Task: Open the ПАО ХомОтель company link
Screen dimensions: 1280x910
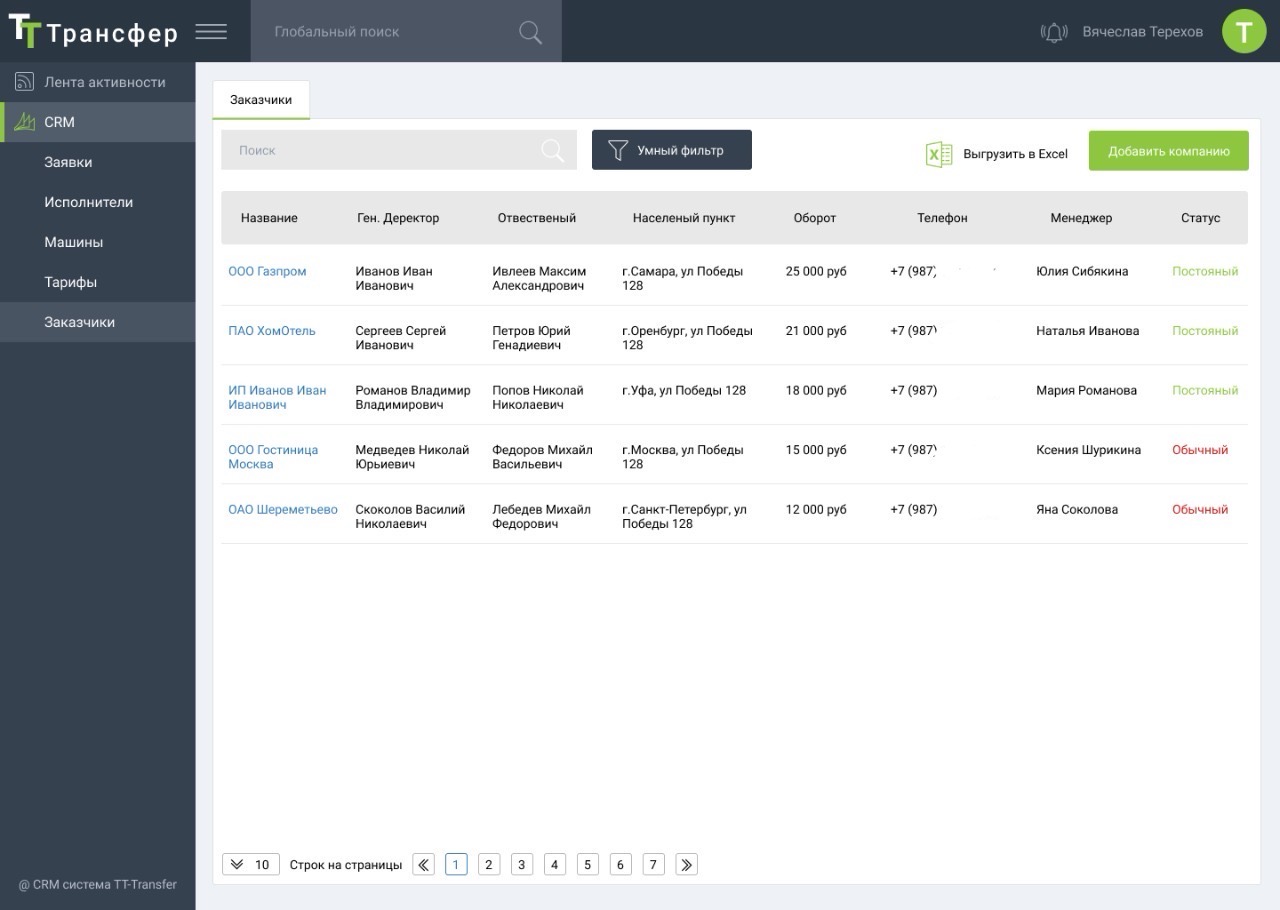Action: (x=271, y=331)
